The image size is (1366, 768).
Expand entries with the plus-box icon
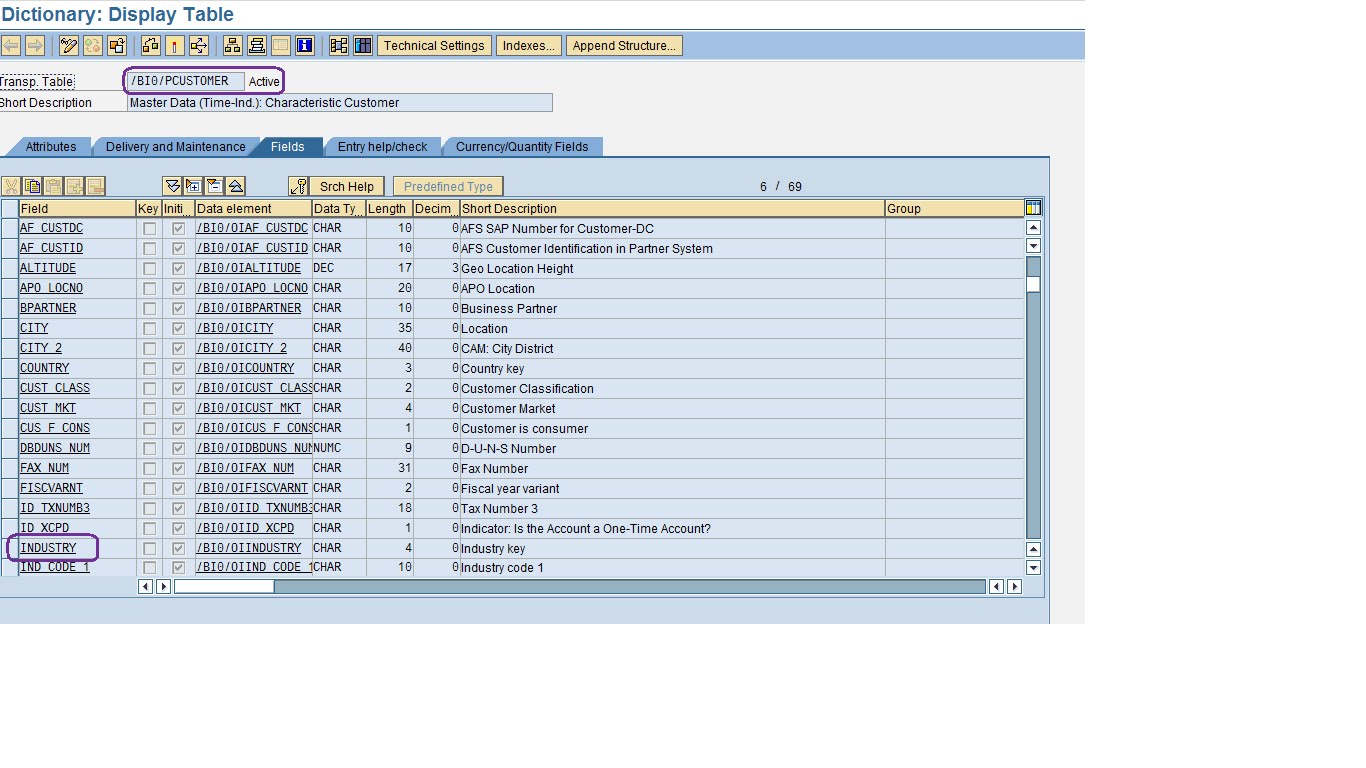click(194, 186)
